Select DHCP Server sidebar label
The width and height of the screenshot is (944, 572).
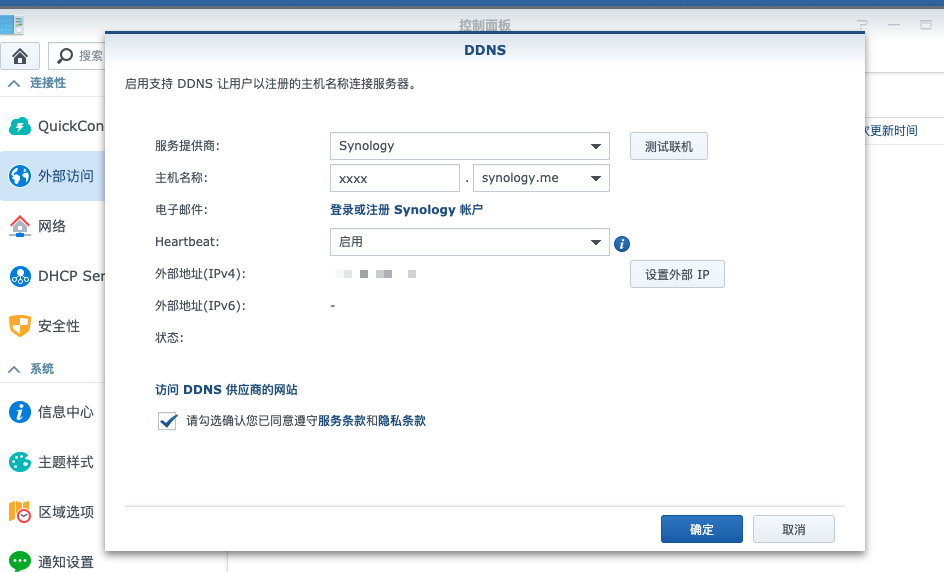(x=71, y=276)
